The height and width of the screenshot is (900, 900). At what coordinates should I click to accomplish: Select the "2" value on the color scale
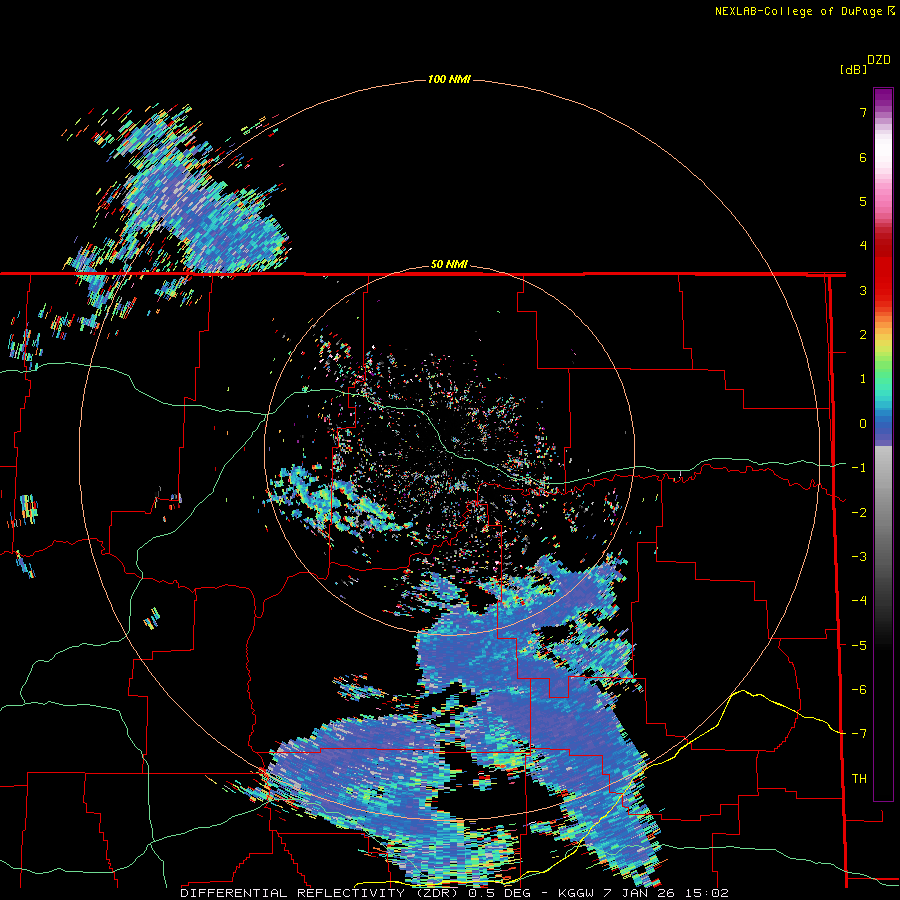point(863,335)
